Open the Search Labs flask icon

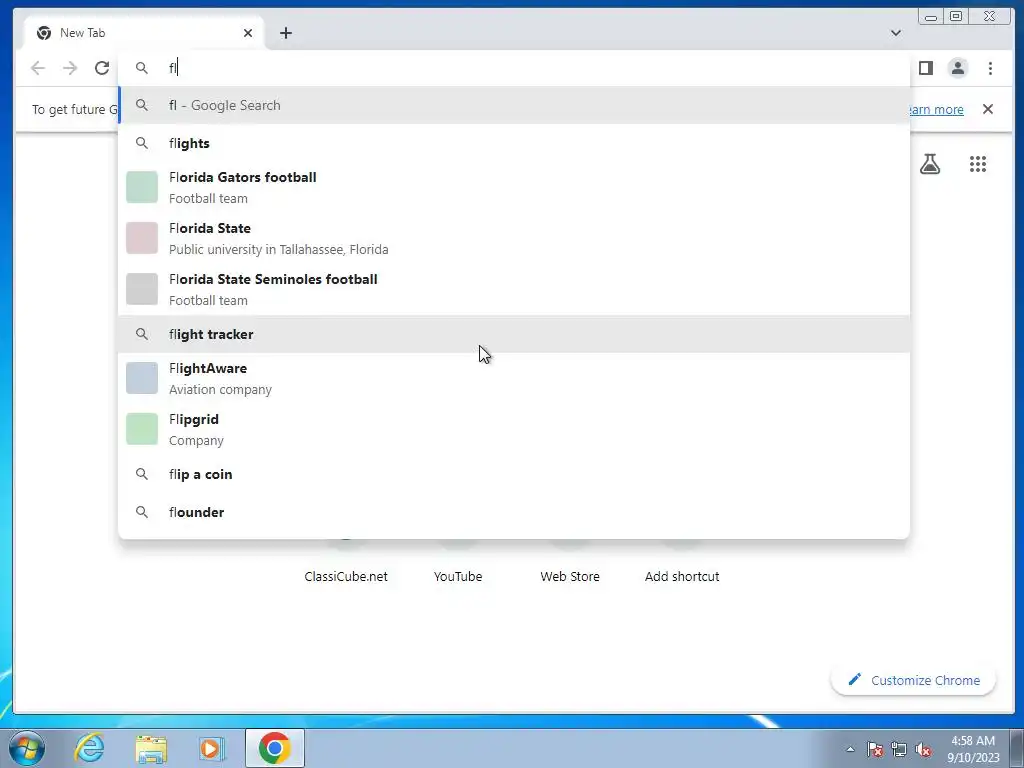click(x=930, y=164)
